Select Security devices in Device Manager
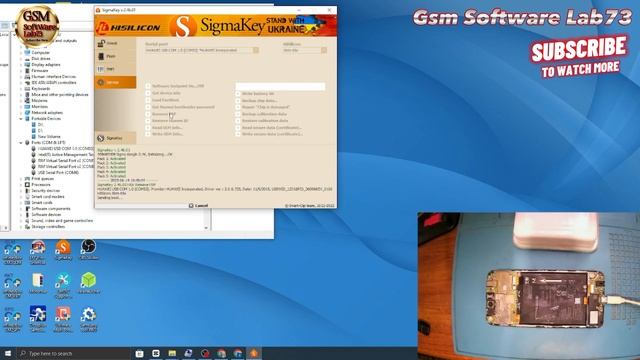This screenshot has height=360, width=640. (45, 191)
